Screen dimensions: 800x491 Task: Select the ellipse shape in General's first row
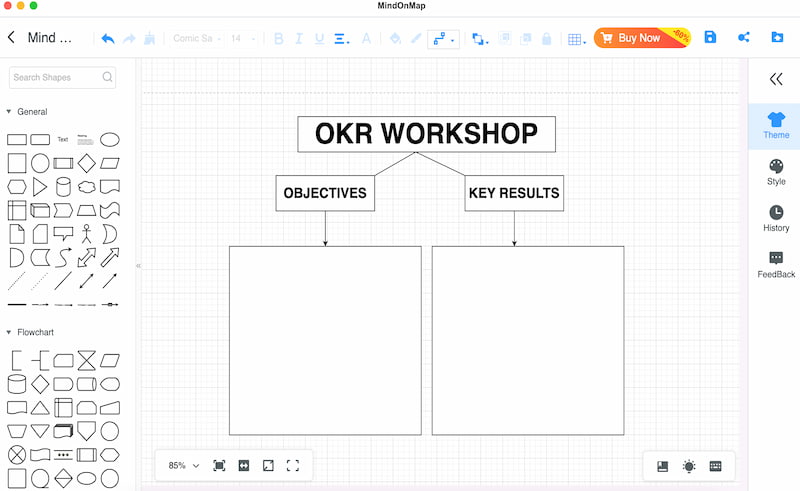pos(110,139)
